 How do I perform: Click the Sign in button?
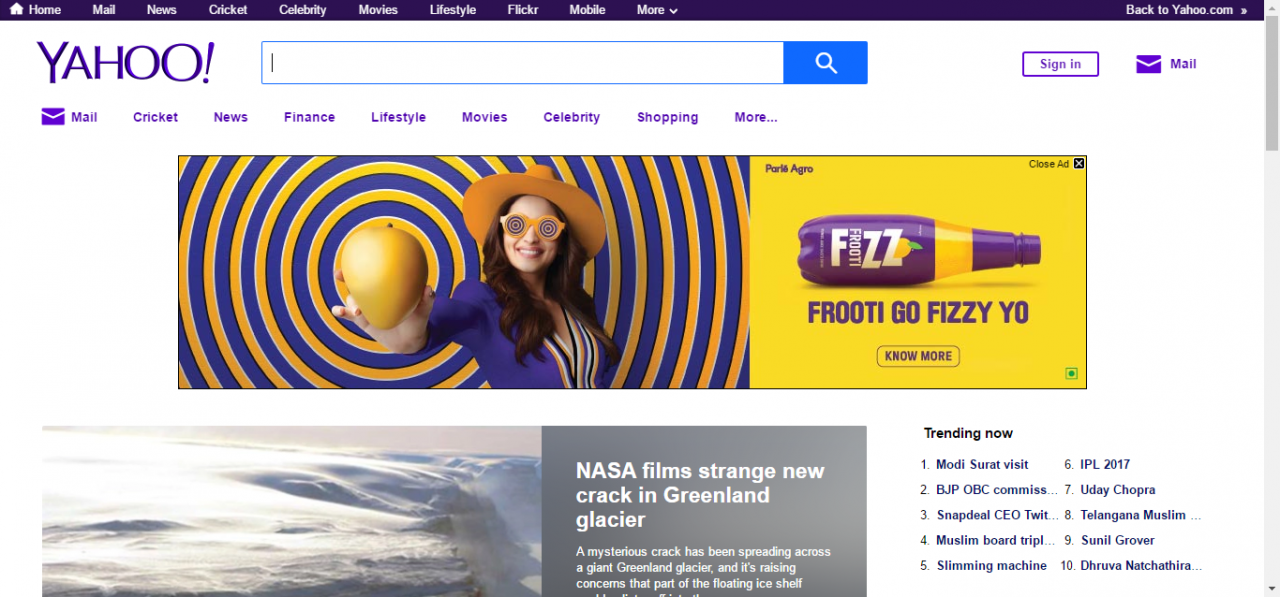coord(1060,64)
